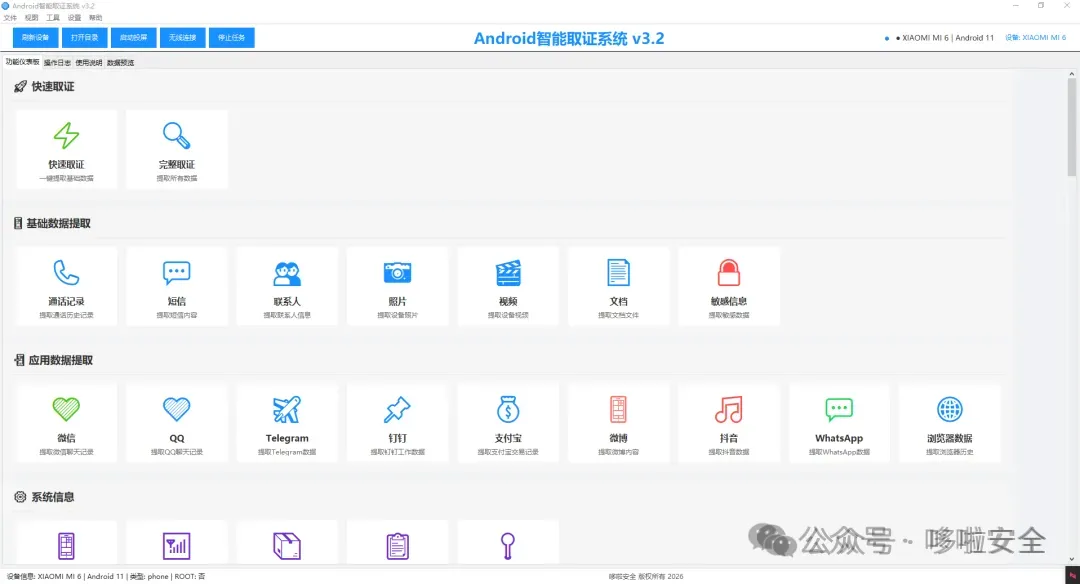Open 浏览器数据 browser history extraction
The image size is (1080, 584).
[950, 423]
